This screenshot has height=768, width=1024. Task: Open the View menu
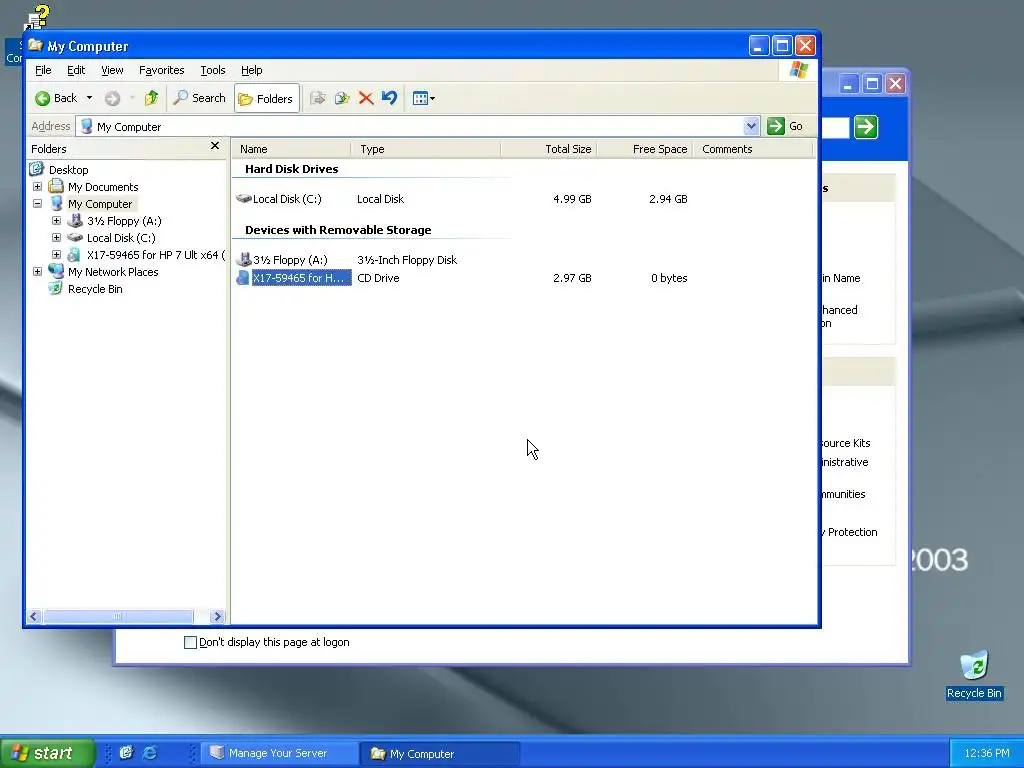(x=112, y=70)
